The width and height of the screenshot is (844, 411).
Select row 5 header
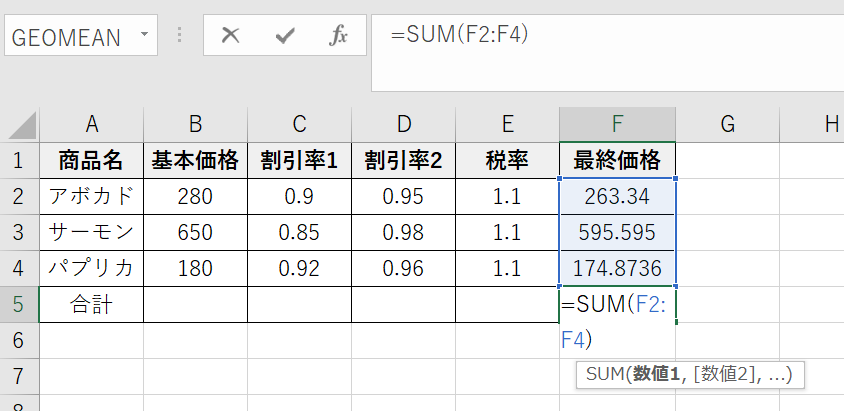19,305
